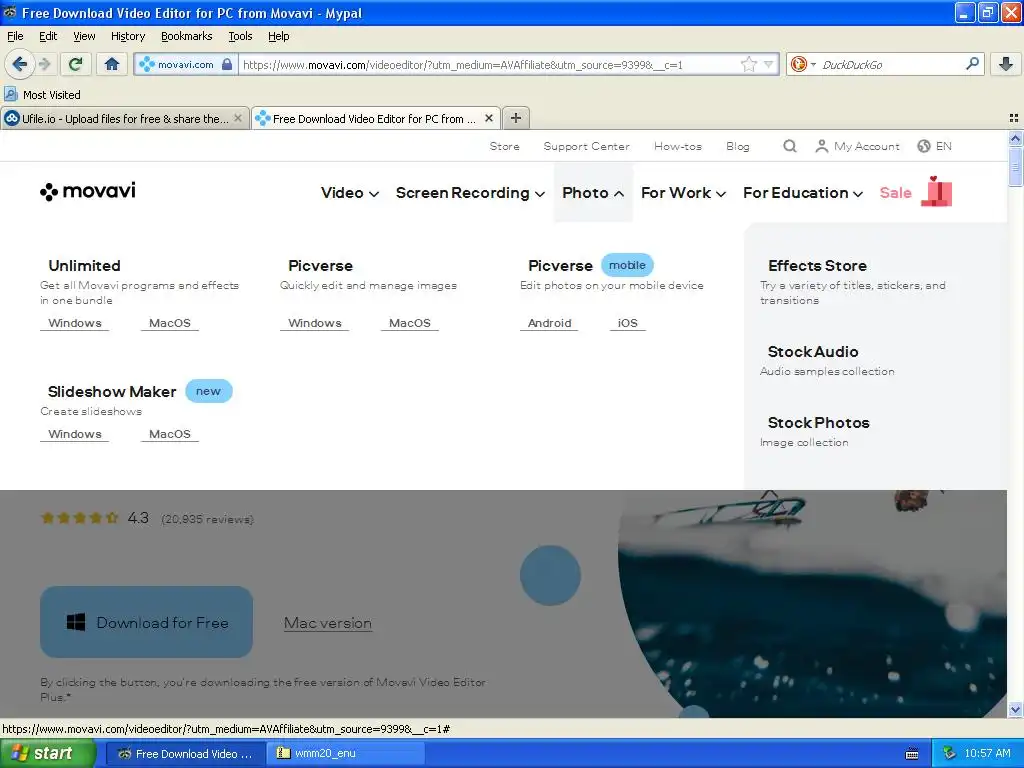Viewport: 1024px width, 768px height.
Task: Expand the For Education dropdown
Action: tap(803, 193)
